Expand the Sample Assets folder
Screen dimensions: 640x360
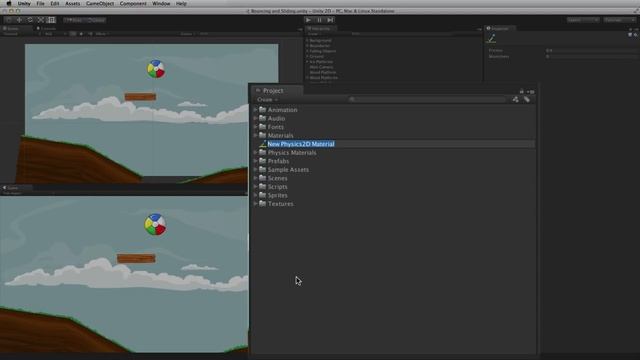[x=256, y=170]
